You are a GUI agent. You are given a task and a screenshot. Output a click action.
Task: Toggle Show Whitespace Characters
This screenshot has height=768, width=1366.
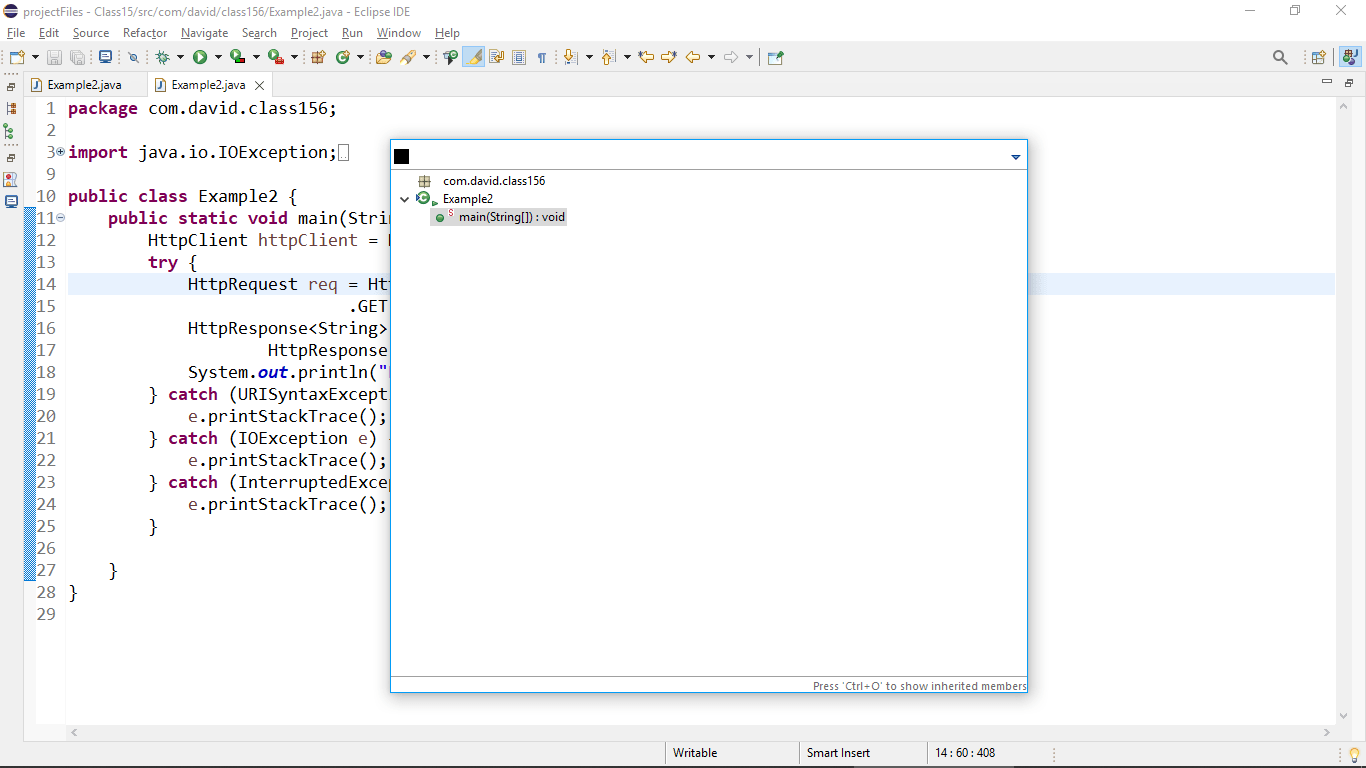tap(542, 57)
